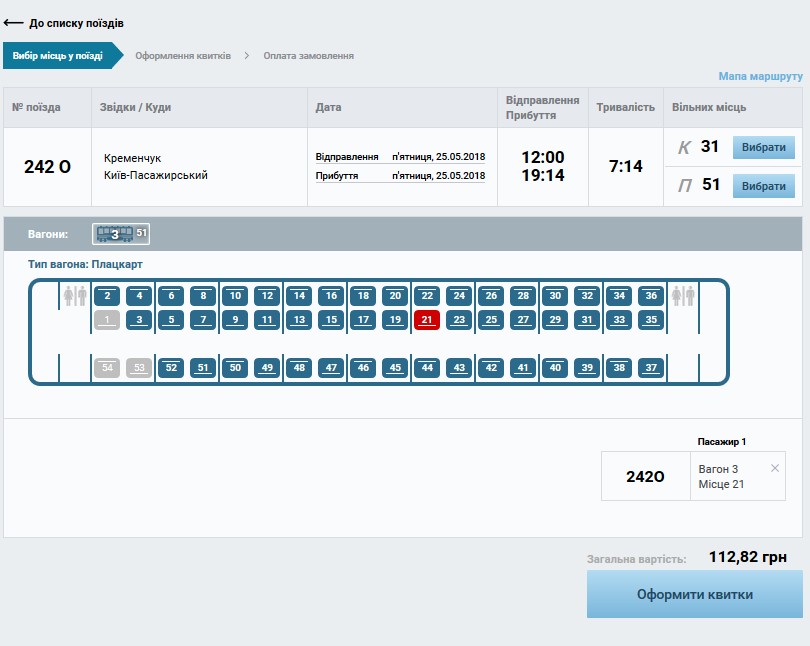Click unavailable grey seat 54

(107, 367)
